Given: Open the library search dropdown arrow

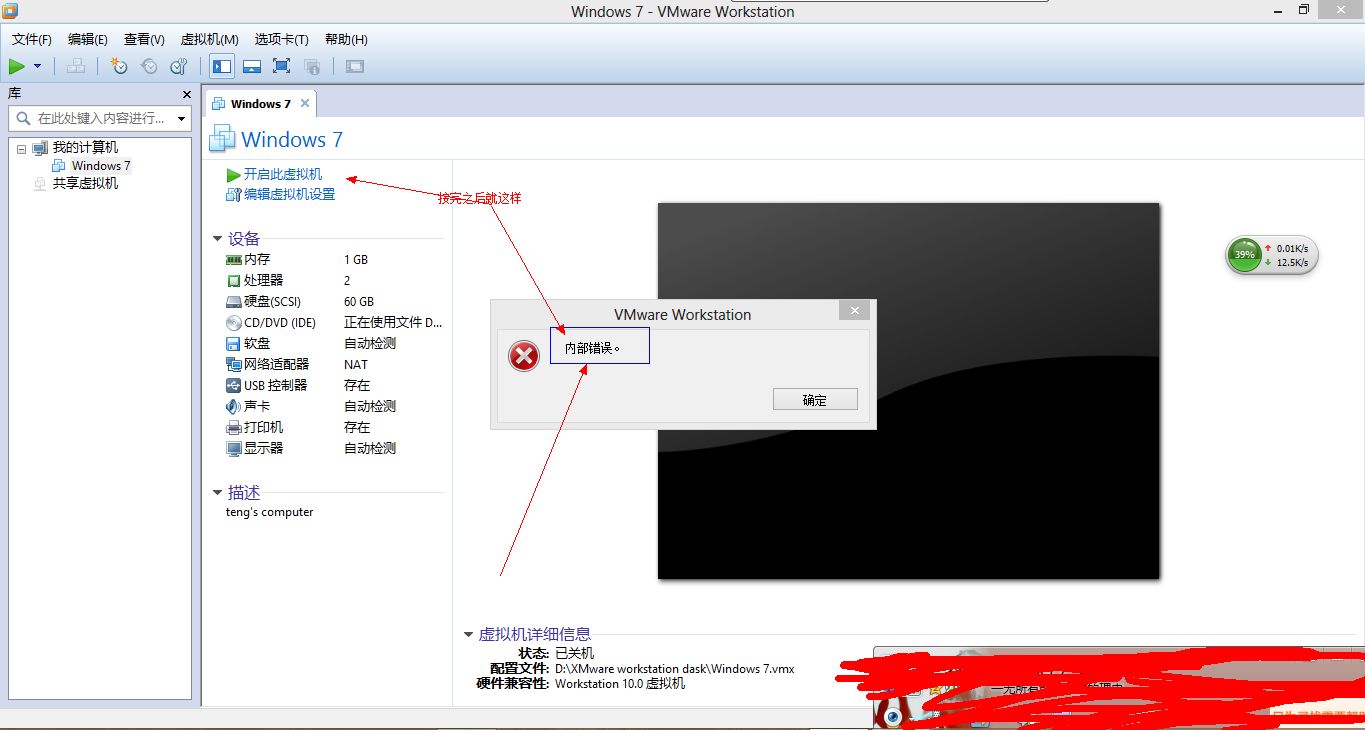Looking at the screenshot, I should click(181, 119).
